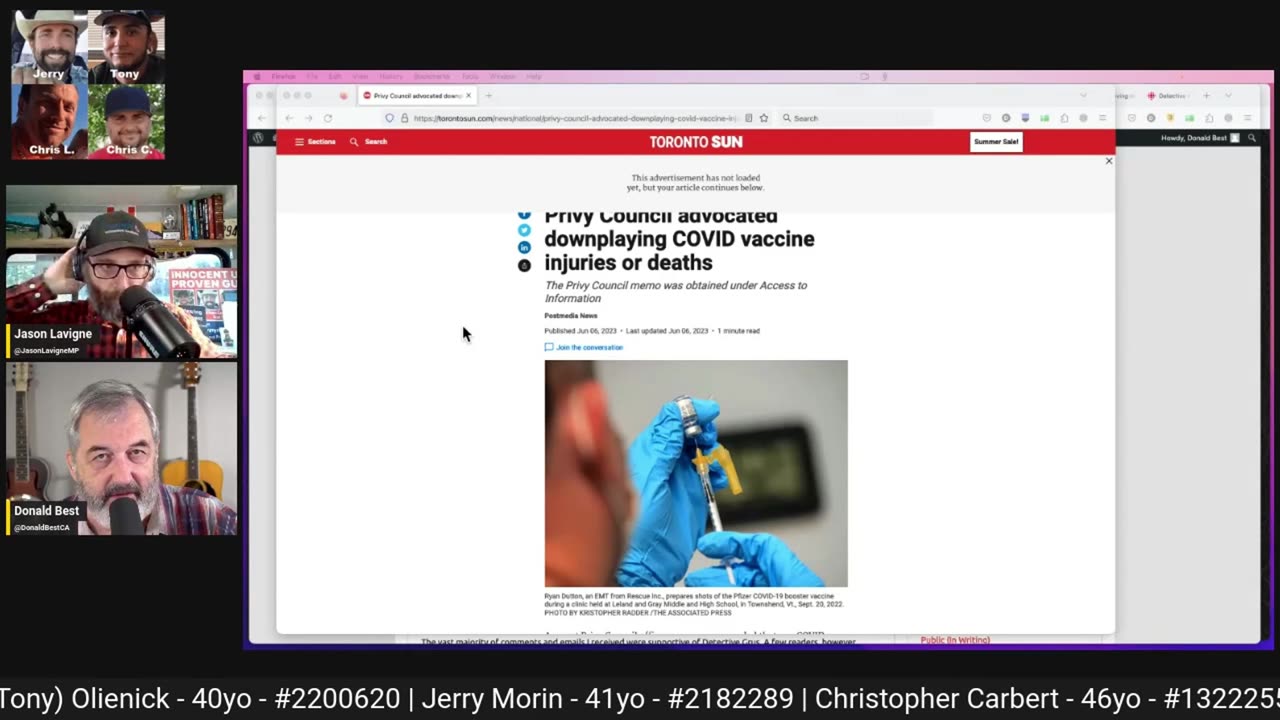Open the tracking protection shield icon
This screenshot has height=720, width=1280.
point(390,118)
